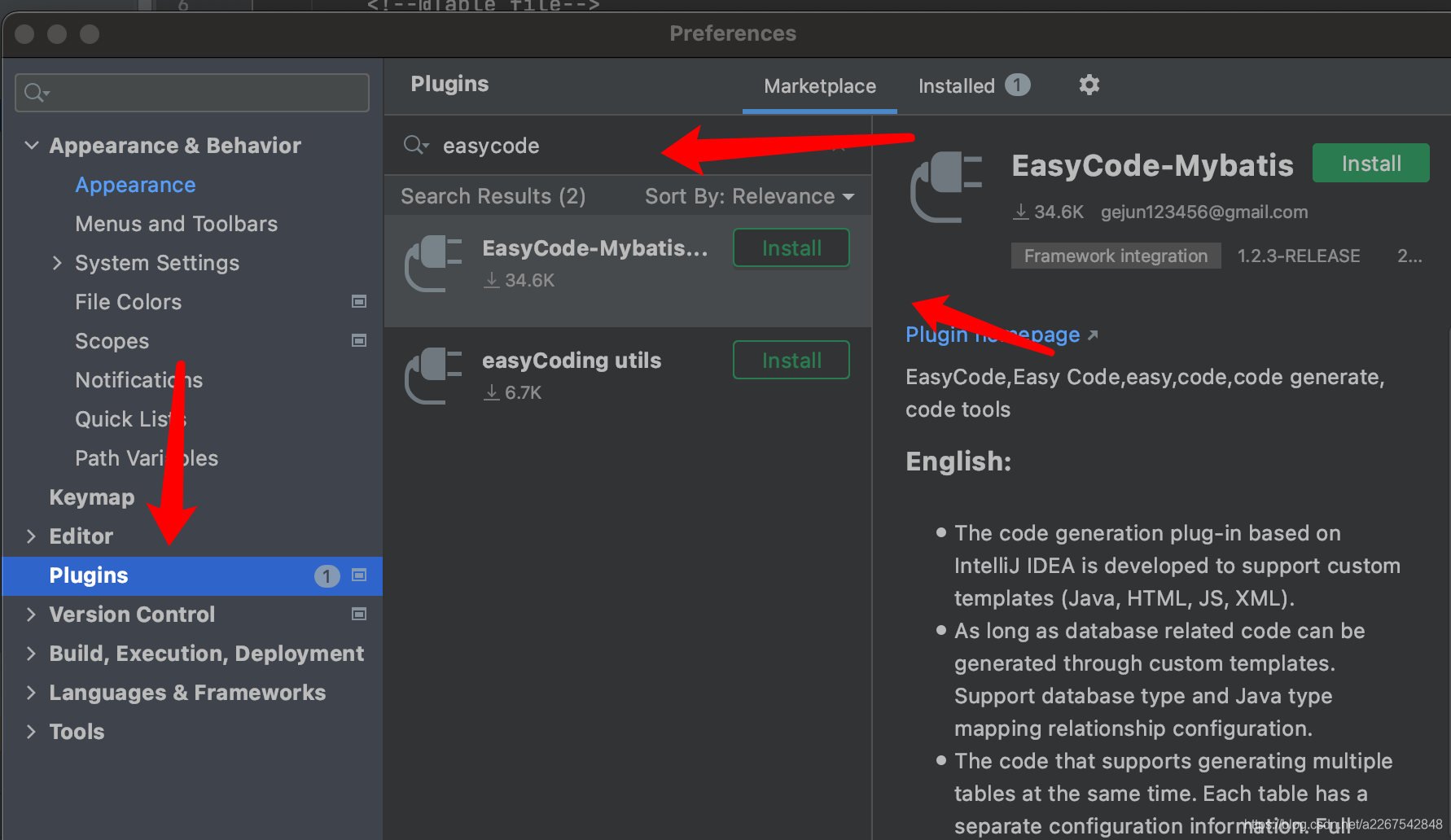Click the panel window icon next to Plugins
Viewport: 1451px width, 840px height.
(358, 575)
